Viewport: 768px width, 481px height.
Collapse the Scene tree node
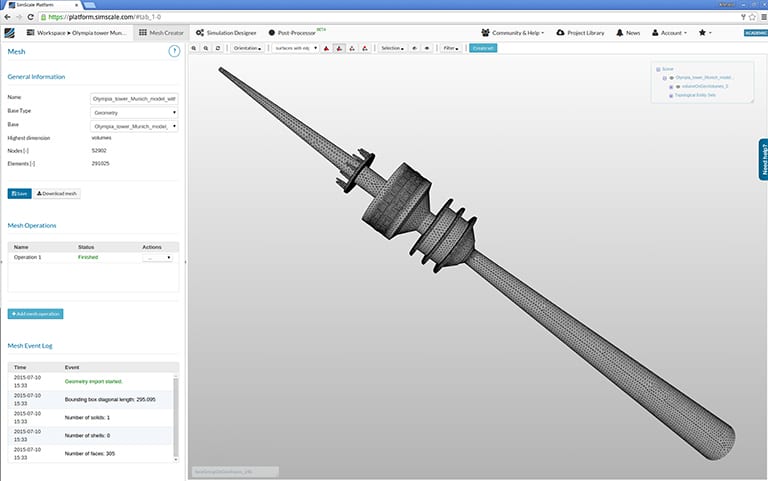click(x=656, y=68)
